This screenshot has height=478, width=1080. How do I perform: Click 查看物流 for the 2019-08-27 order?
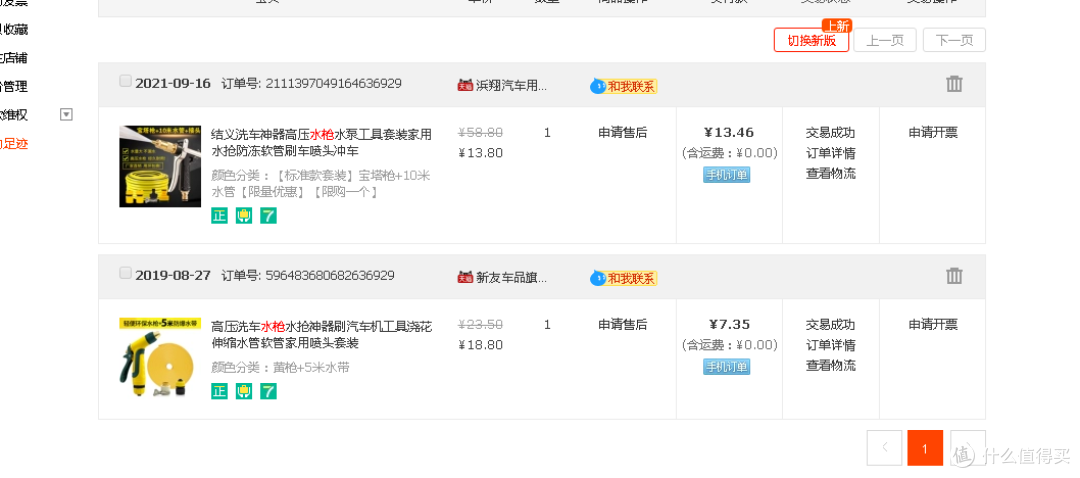(831, 366)
